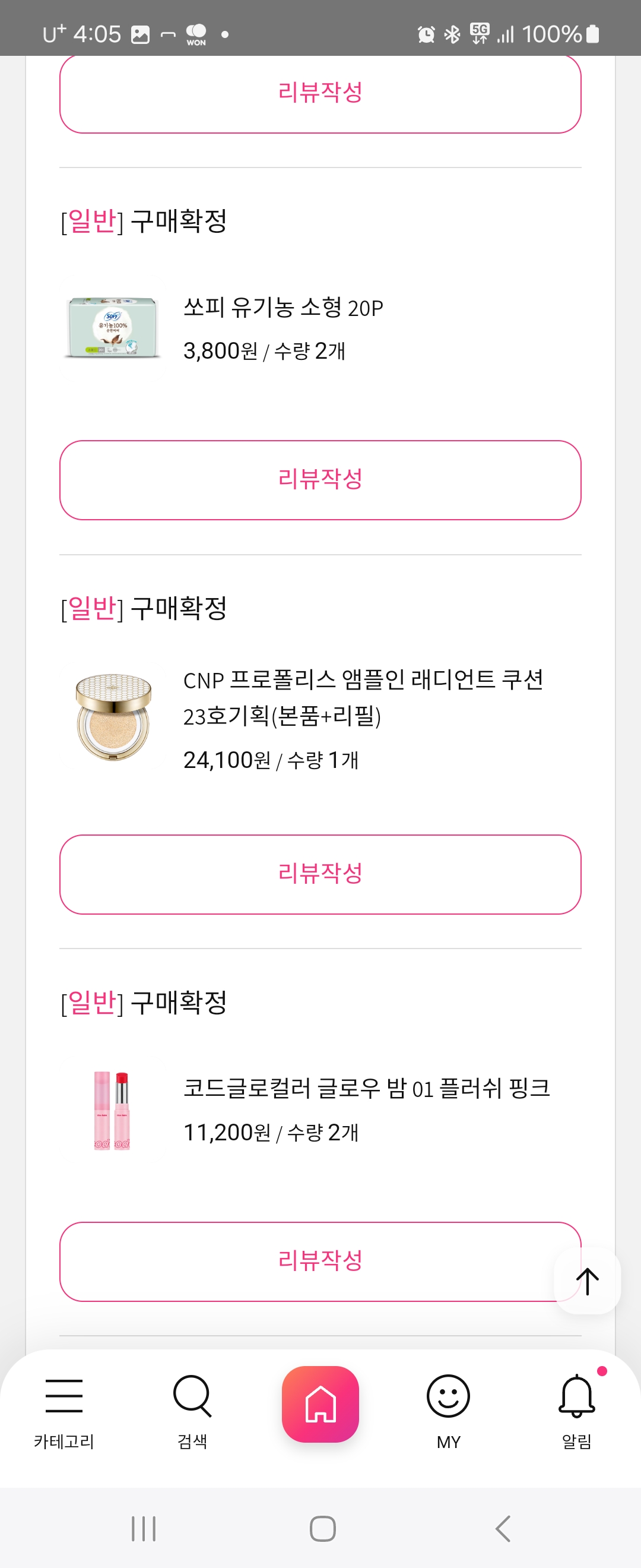Open pink glow balm product image
The height and width of the screenshot is (1568, 641).
pyautogui.click(x=113, y=1109)
